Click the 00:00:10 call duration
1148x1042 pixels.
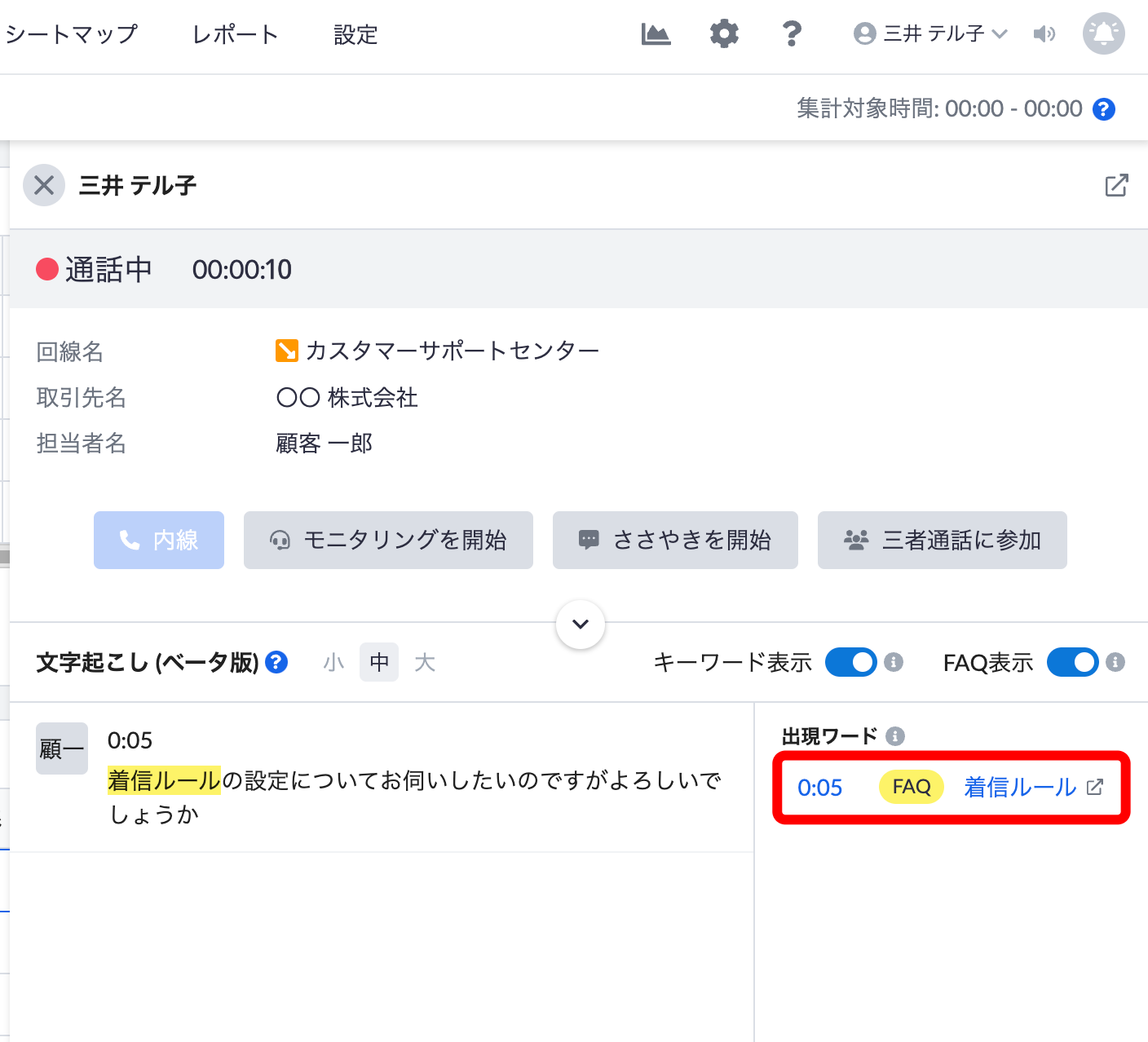pos(242,270)
